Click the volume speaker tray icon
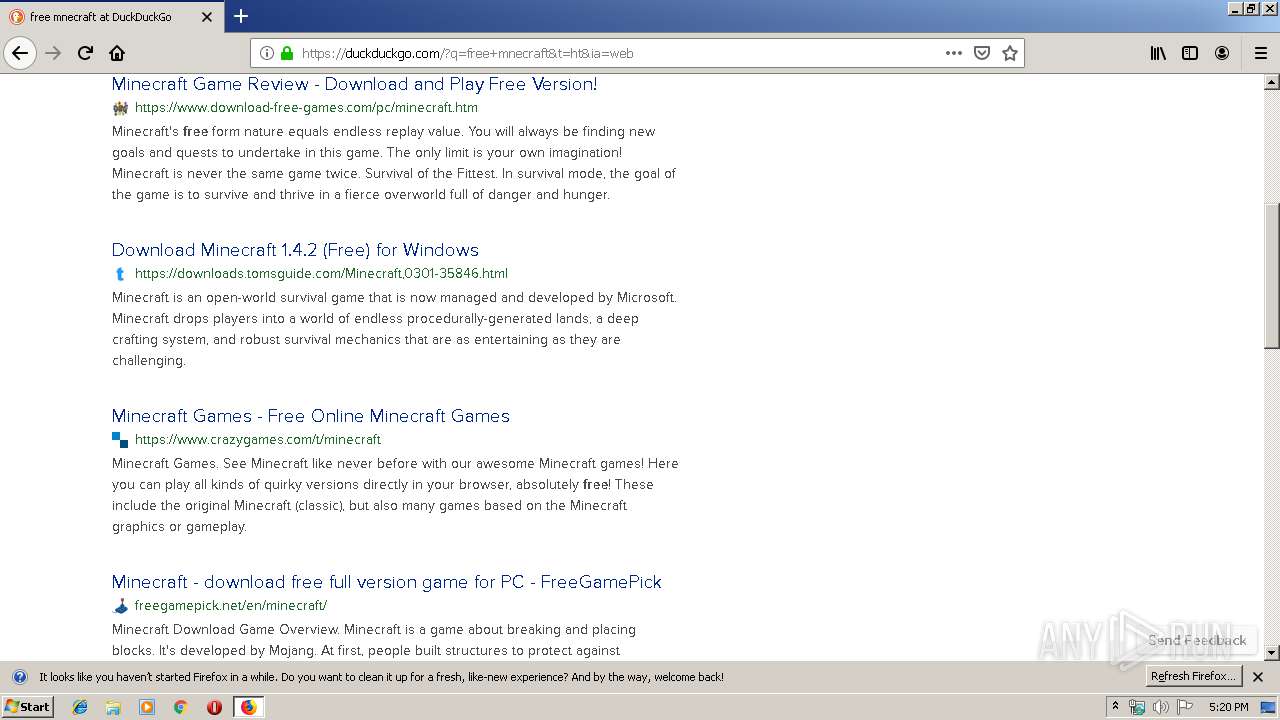Image resolution: width=1280 pixels, height=720 pixels. coord(1160,707)
